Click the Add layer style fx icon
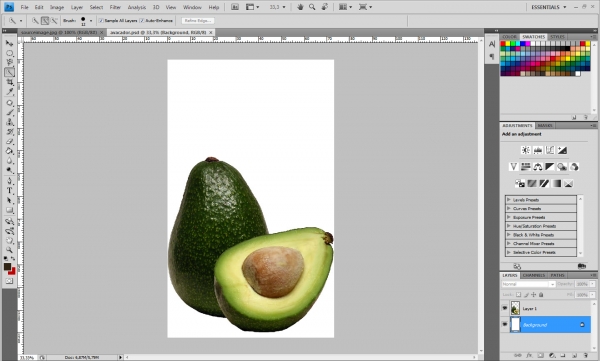600x361 pixels. 529,356
